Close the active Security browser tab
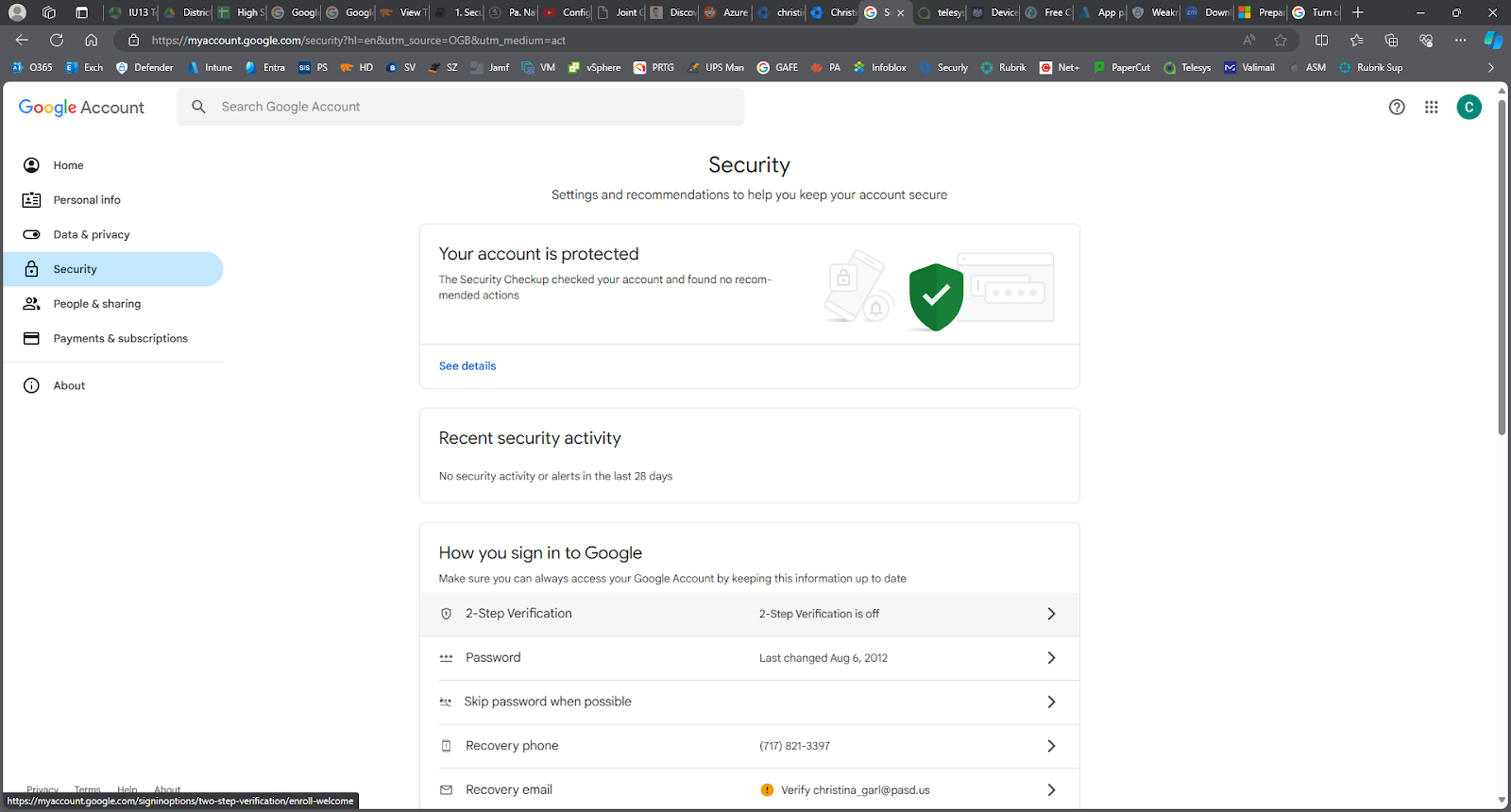 [x=900, y=12]
